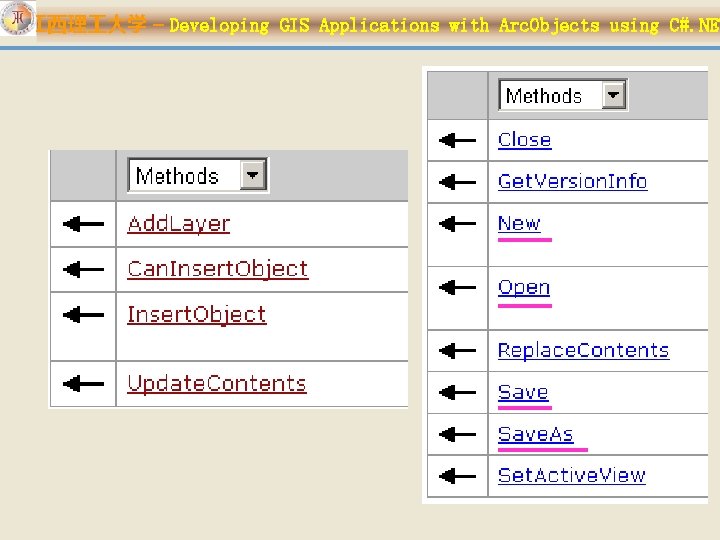
Task: Click method arrow icon beside UpdateContents
Action: point(83,383)
